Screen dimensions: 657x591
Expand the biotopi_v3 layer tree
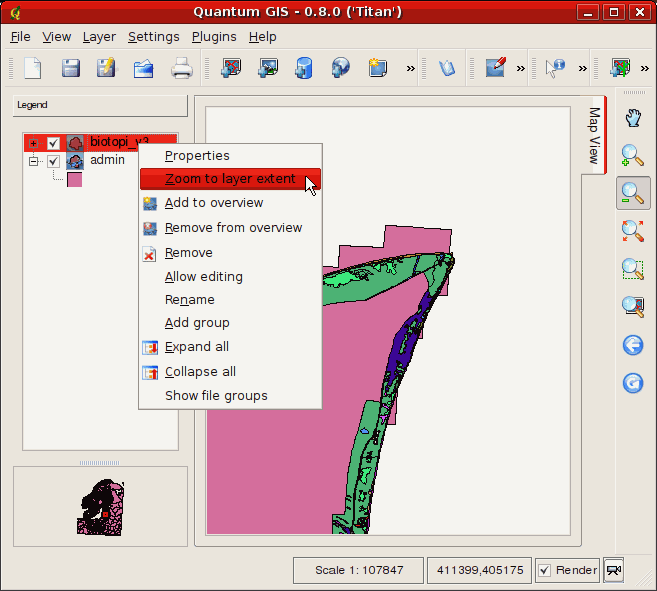[34, 143]
